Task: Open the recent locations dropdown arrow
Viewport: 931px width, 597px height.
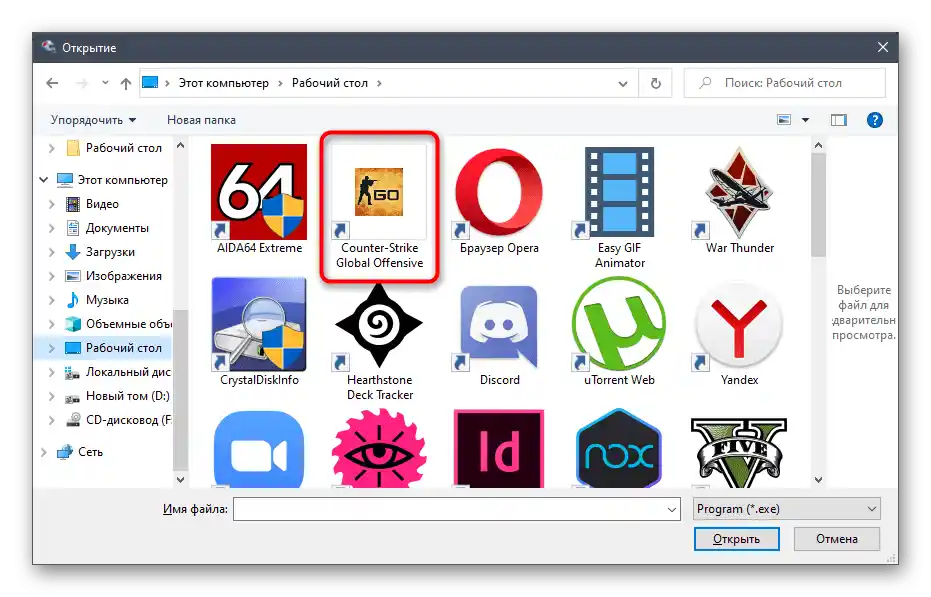Action: pyautogui.click(x=105, y=83)
